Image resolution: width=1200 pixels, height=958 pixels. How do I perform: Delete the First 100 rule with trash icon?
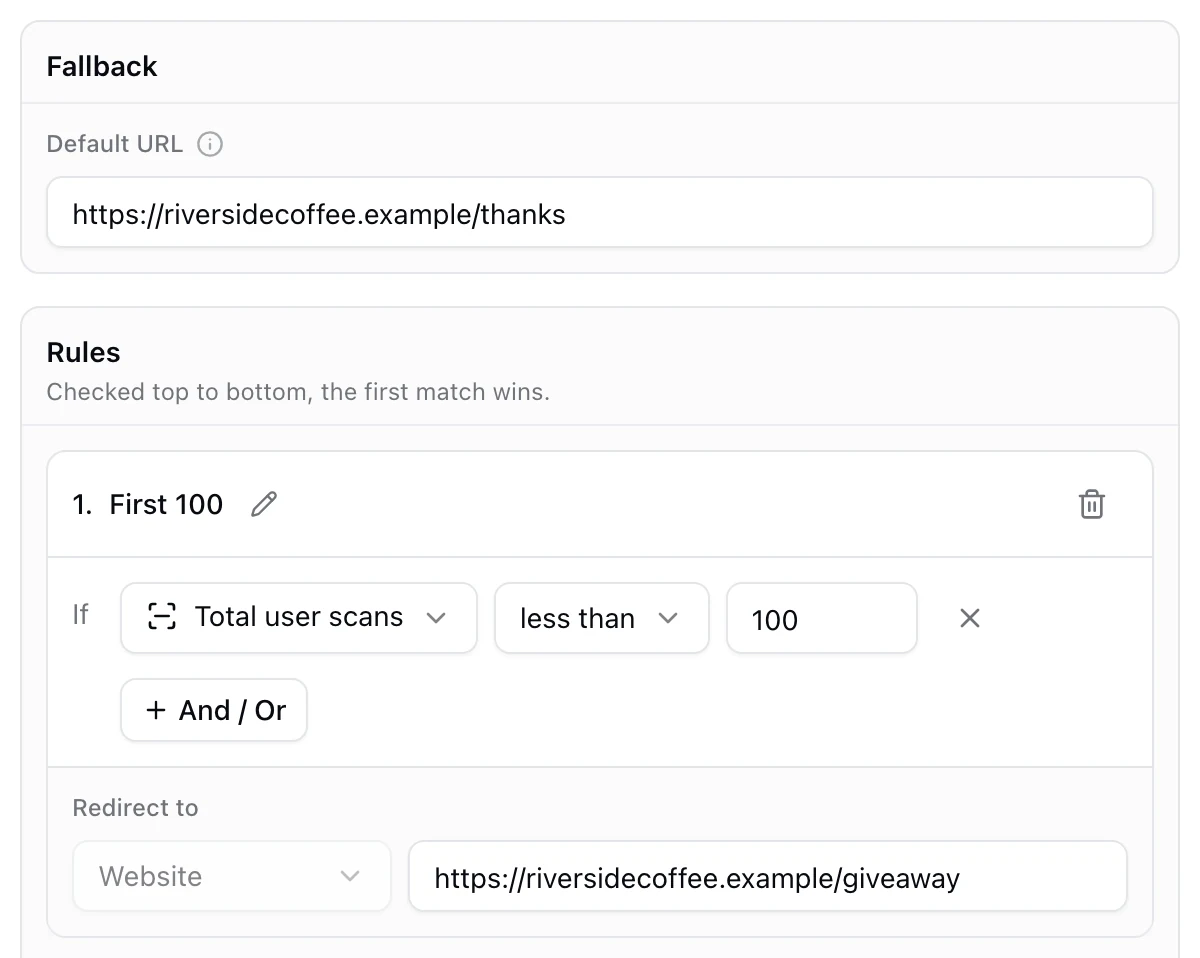[x=1092, y=504]
